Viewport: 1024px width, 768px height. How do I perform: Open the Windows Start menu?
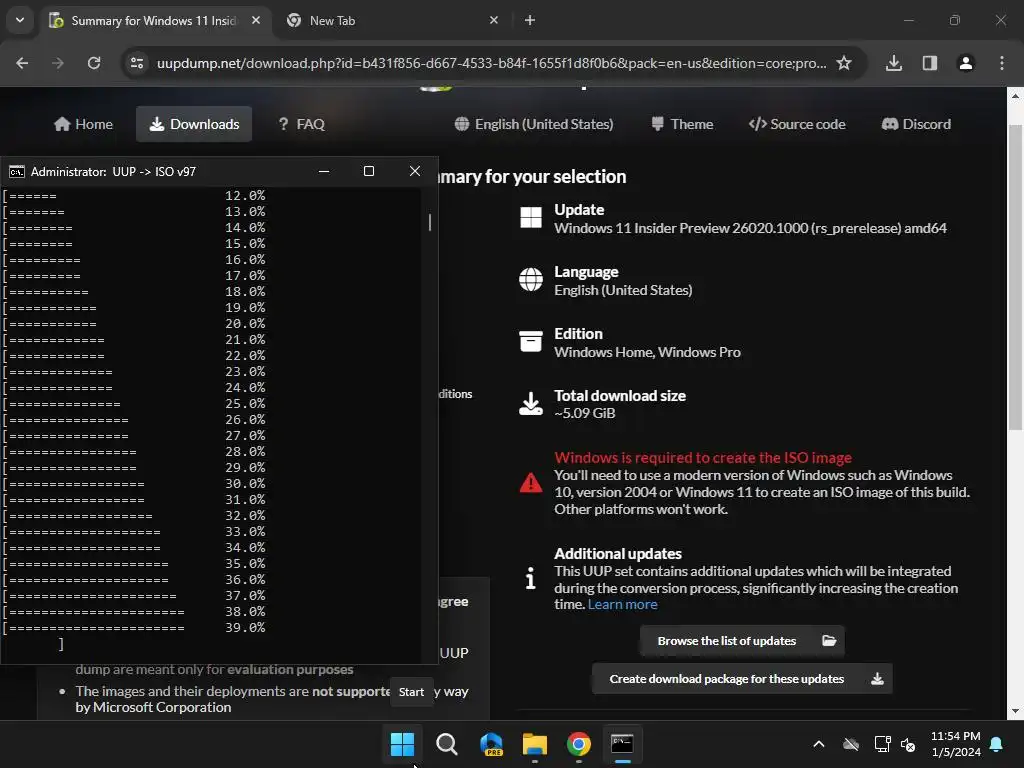[402, 744]
